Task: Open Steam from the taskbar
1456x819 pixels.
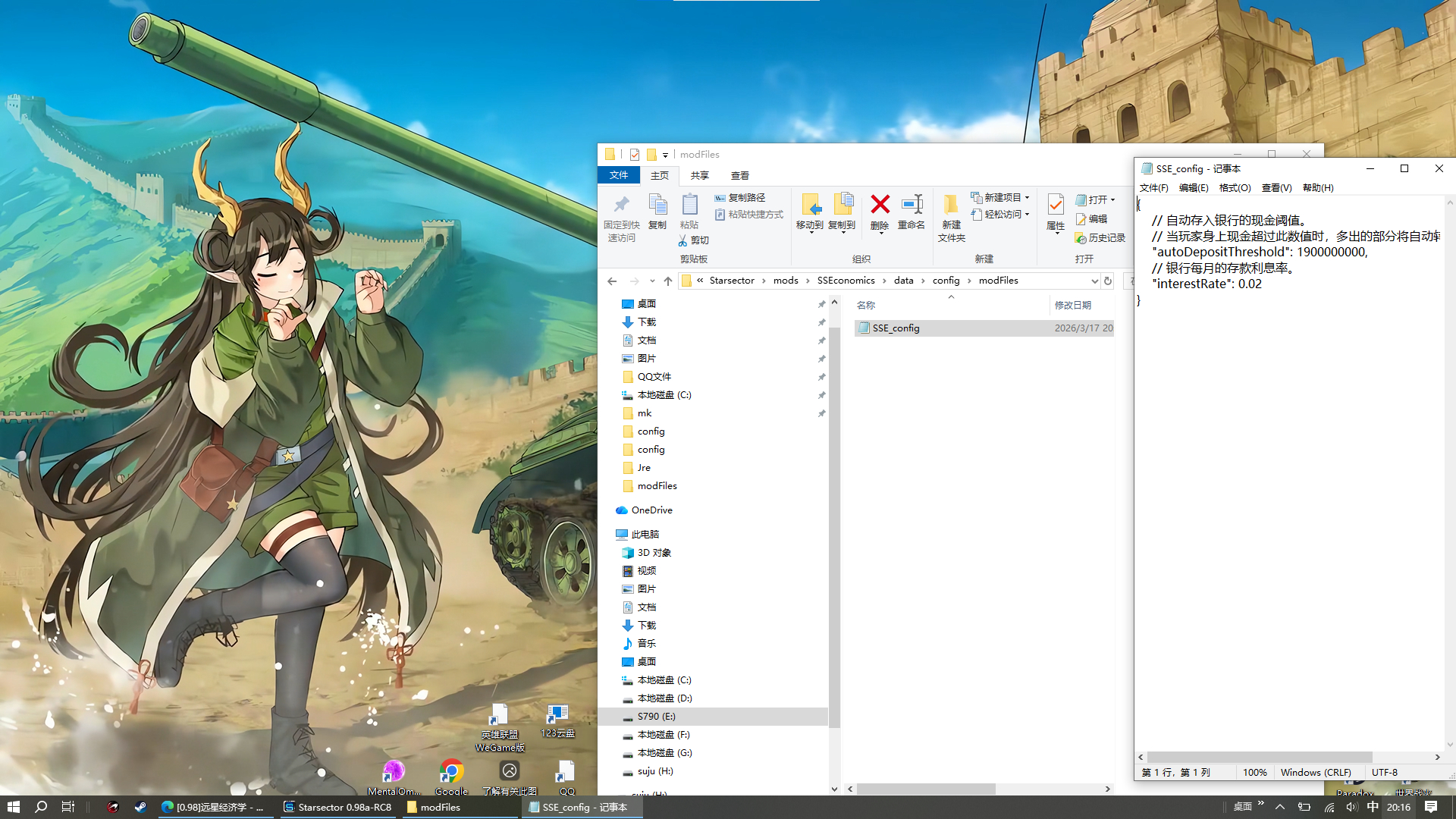Action: tap(140, 807)
